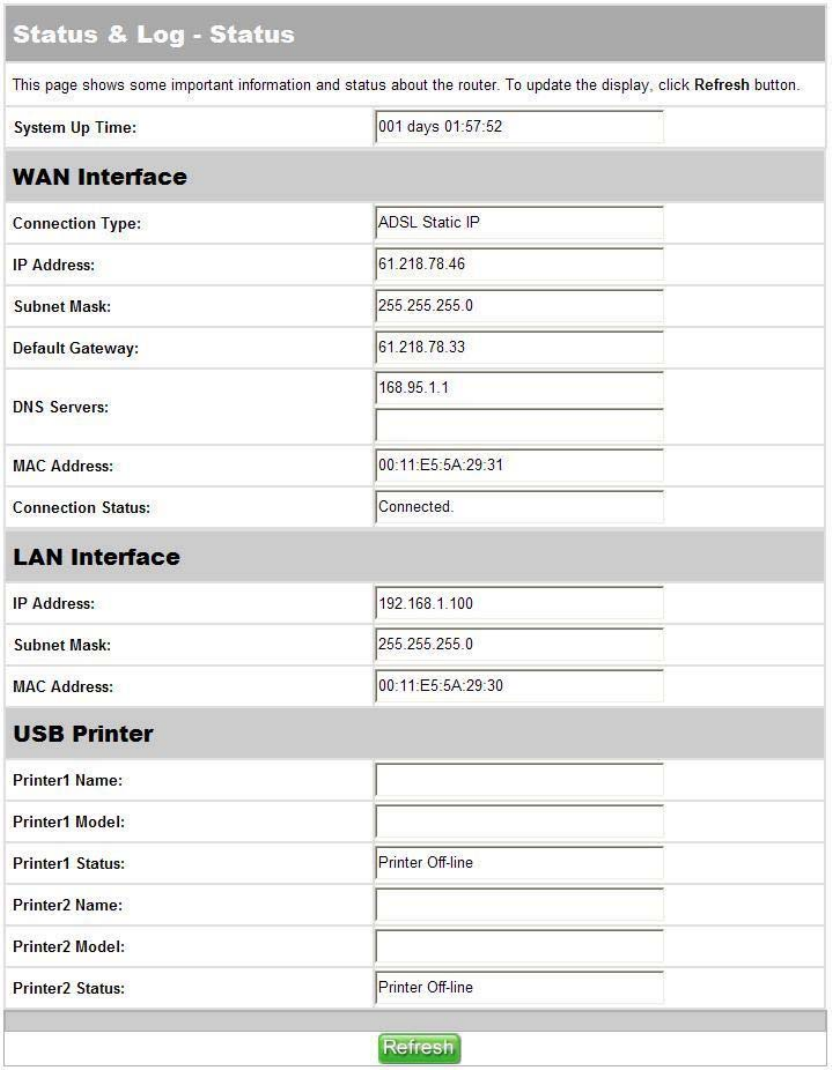The width and height of the screenshot is (832, 1070).
Task: Click the empty Printer2 Model field
Action: click(x=518, y=946)
